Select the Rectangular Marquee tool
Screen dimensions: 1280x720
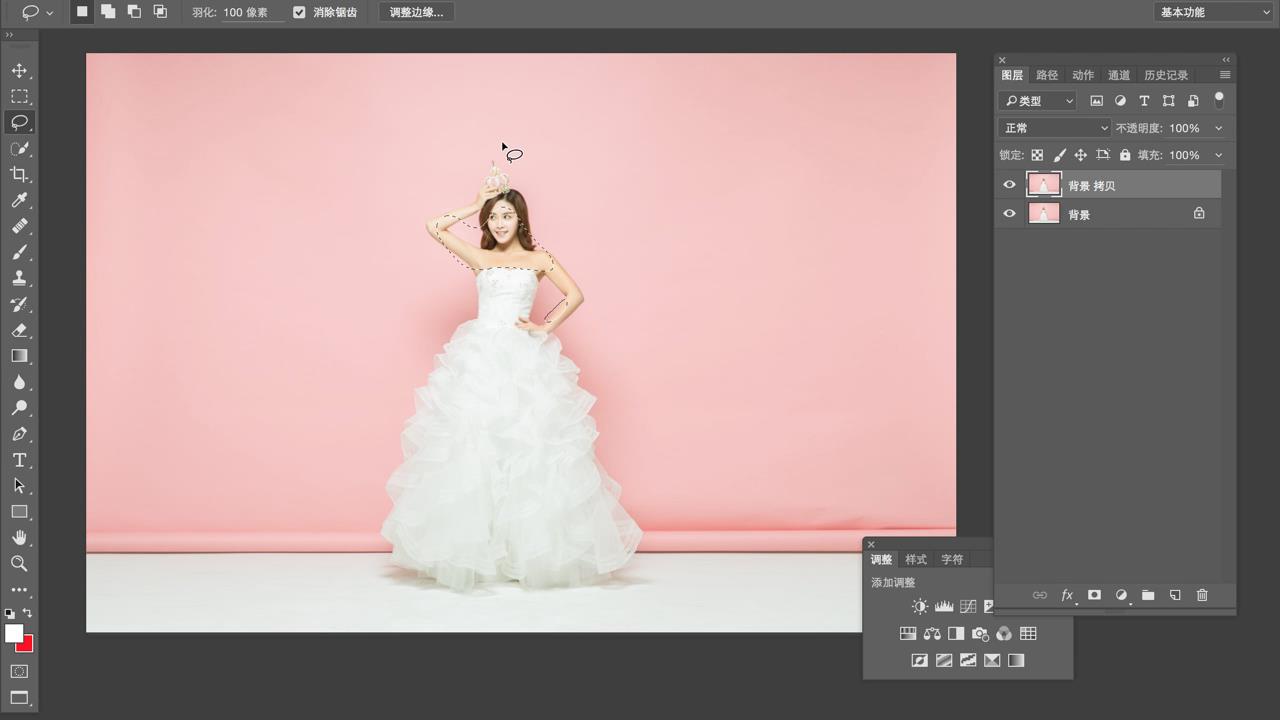point(19,97)
